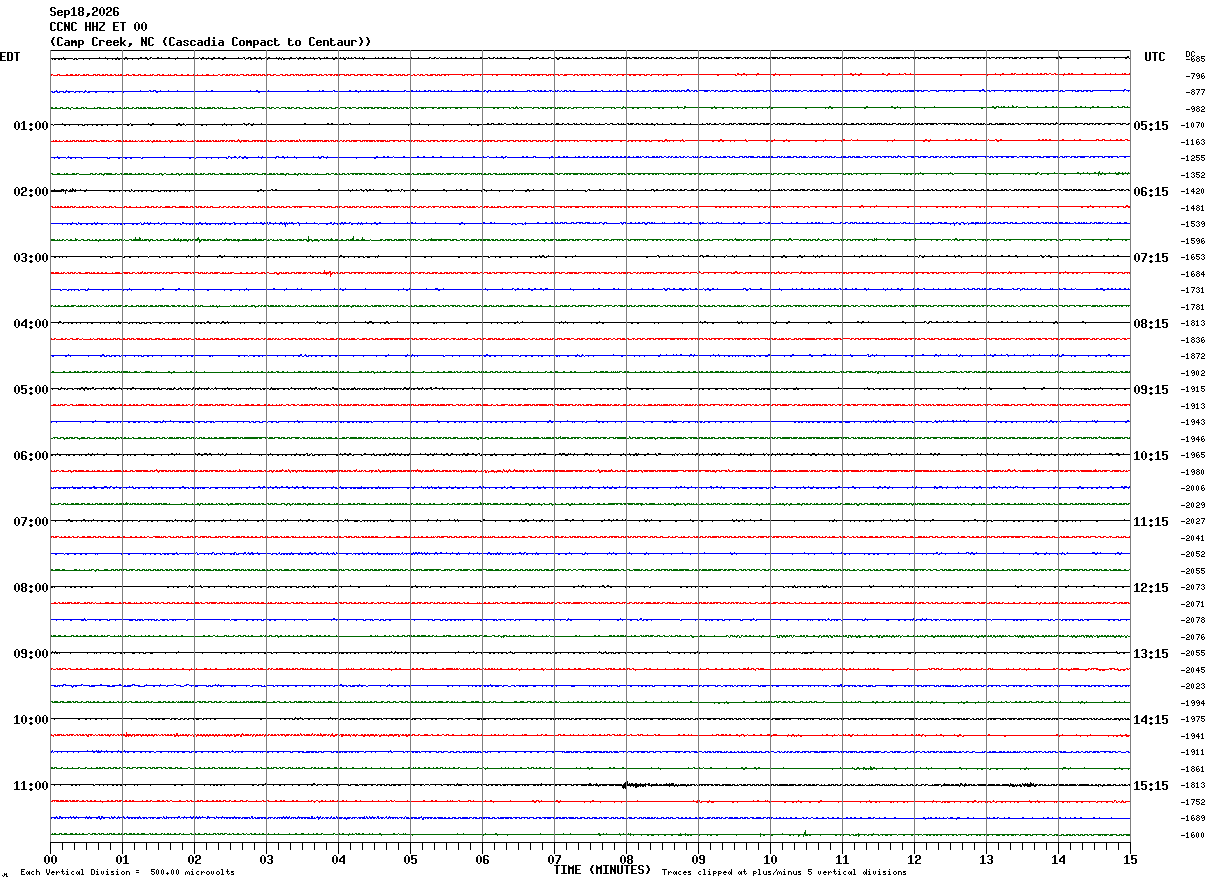1210x886 pixels.
Task: Click the vertical division scale note
Action: tap(127, 873)
